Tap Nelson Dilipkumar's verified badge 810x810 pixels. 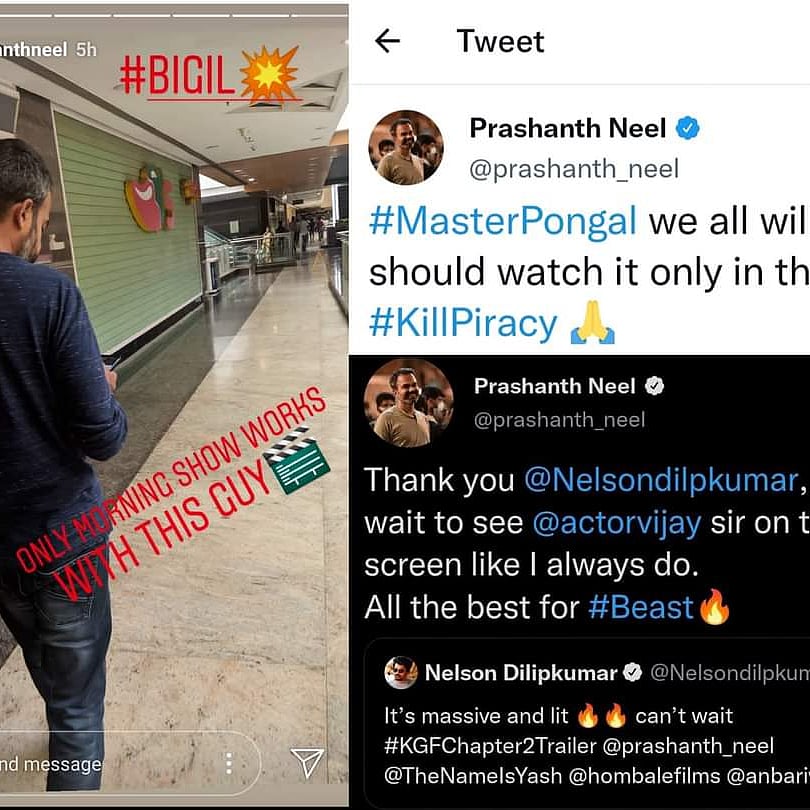tap(632, 672)
